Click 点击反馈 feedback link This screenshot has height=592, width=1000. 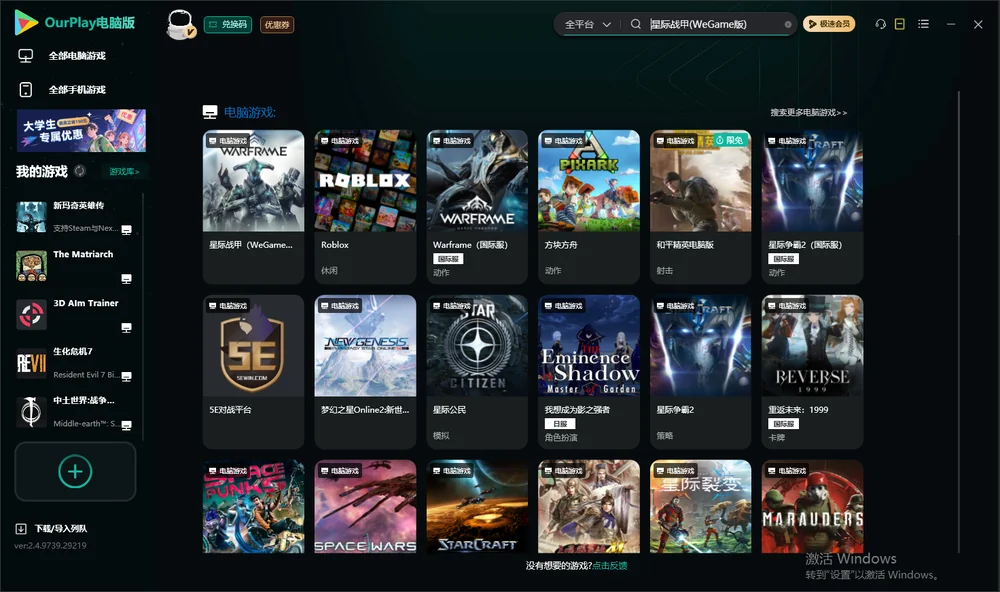coord(610,565)
